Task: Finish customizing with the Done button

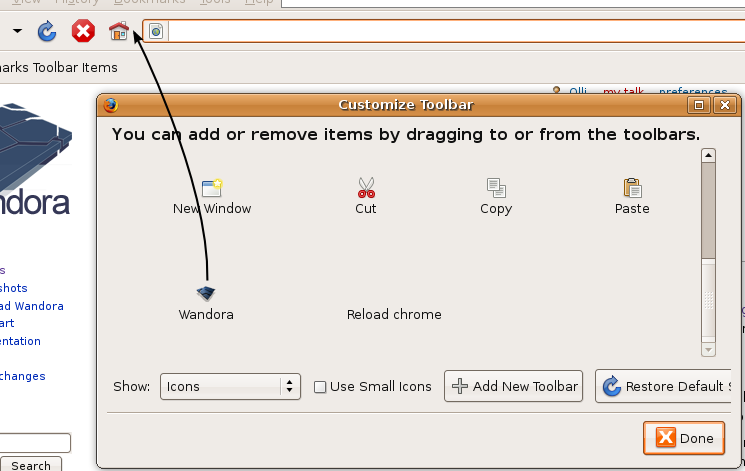Action: pos(684,438)
